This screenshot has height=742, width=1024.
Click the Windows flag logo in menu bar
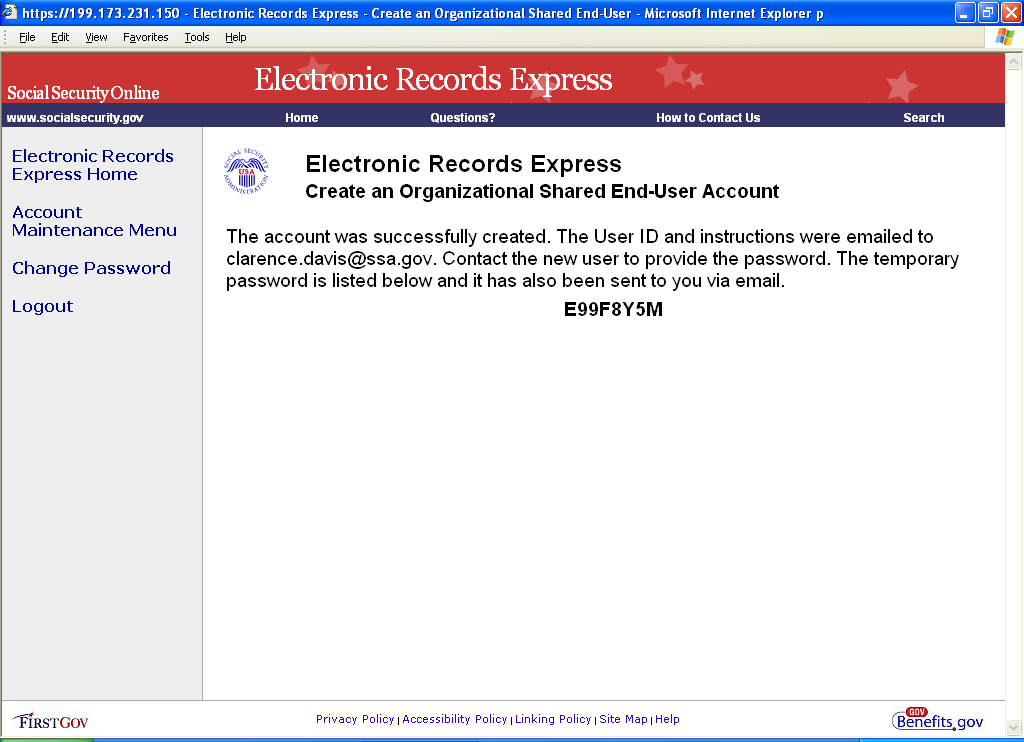tap(1004, 37)
